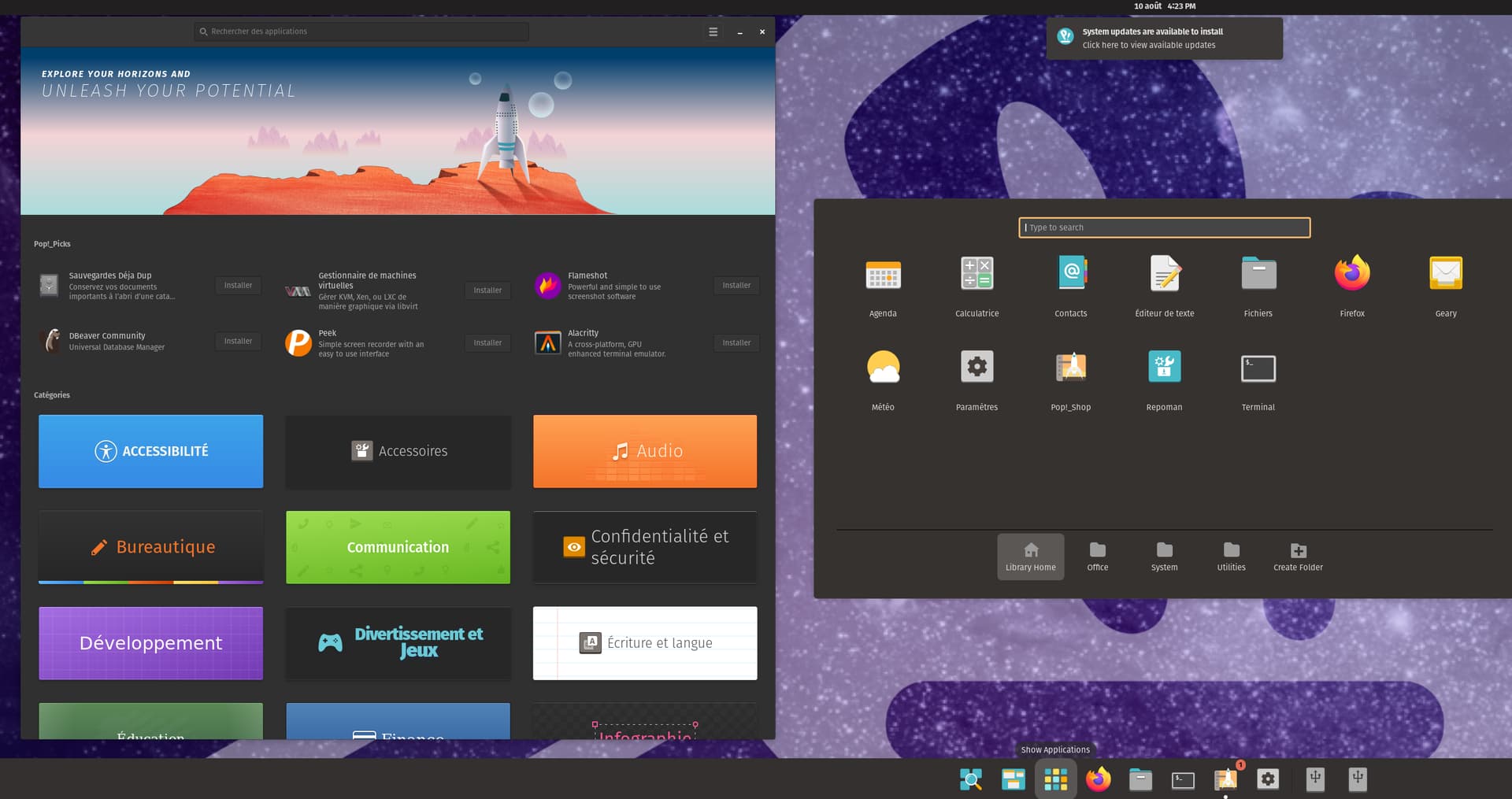Open the Agenda calendar app
The image size is (1512, 799).
(883, 275)
